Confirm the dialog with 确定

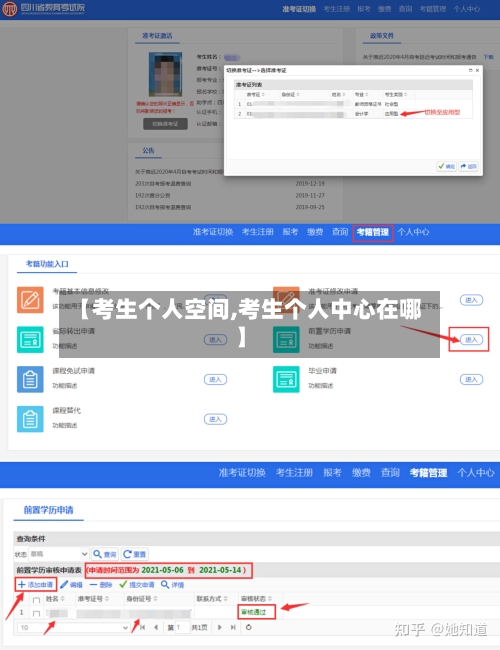[x=447, y=166]
